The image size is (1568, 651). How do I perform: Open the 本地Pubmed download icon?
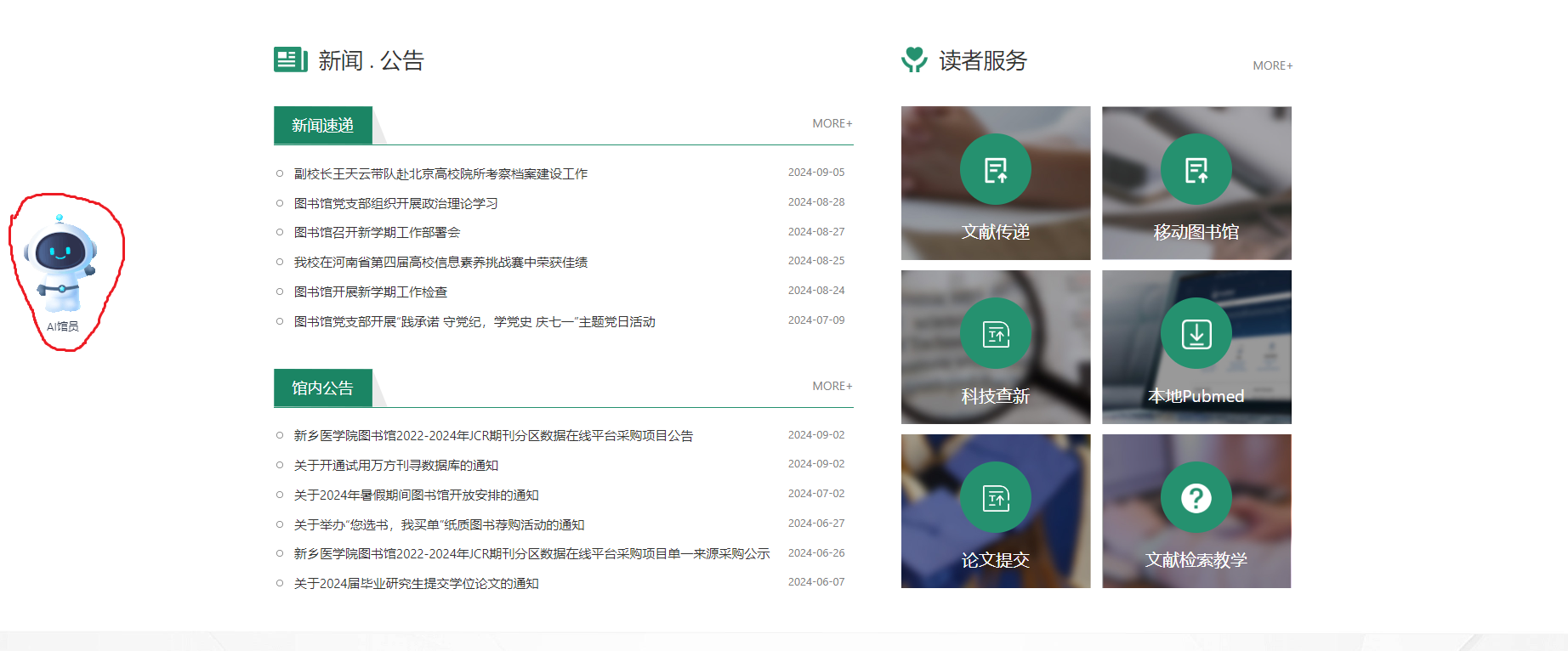pos(1196,334)
